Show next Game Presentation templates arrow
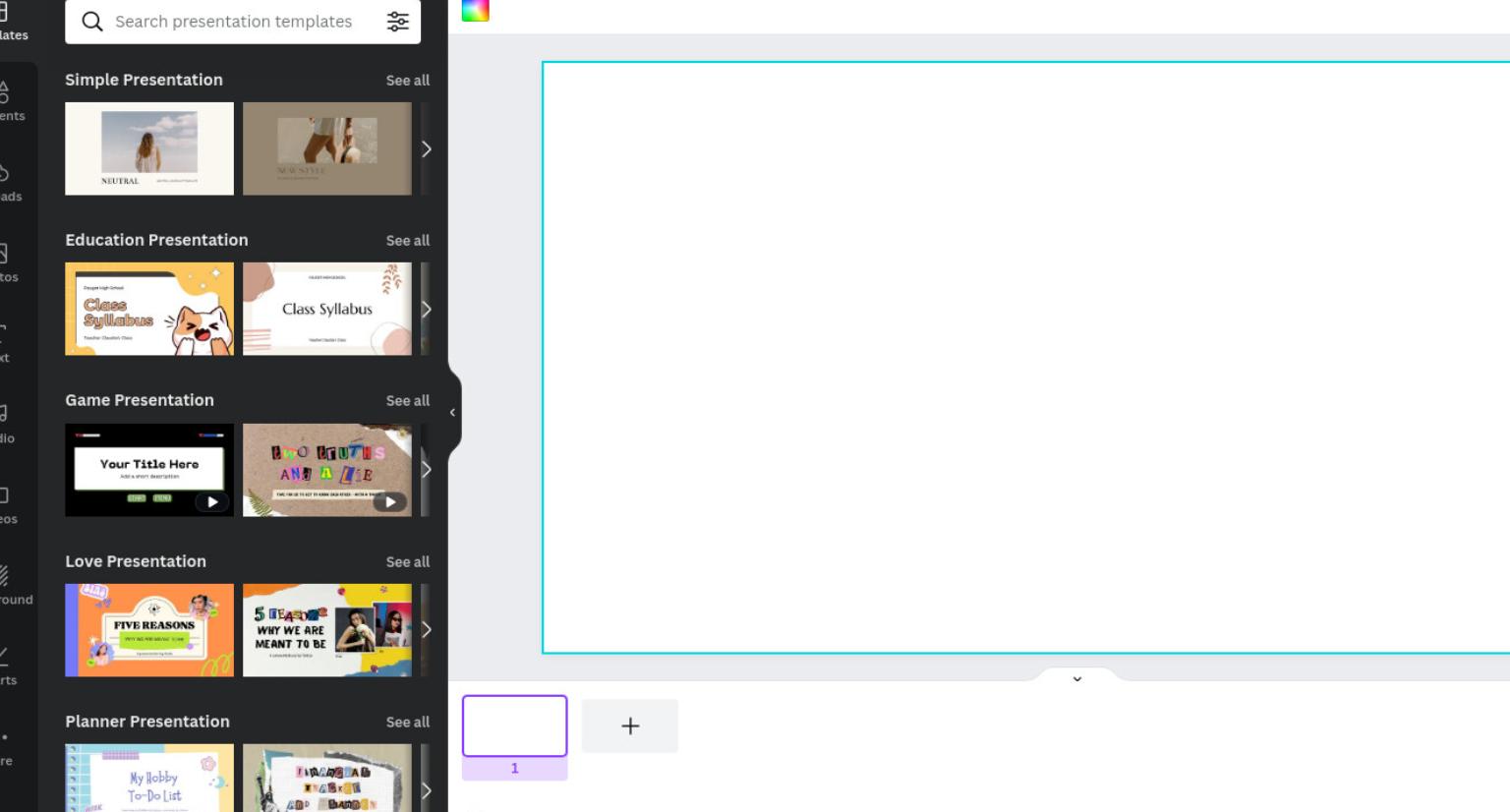The width and height of the screenshot is (1510, 812). [x=426, y=470]
